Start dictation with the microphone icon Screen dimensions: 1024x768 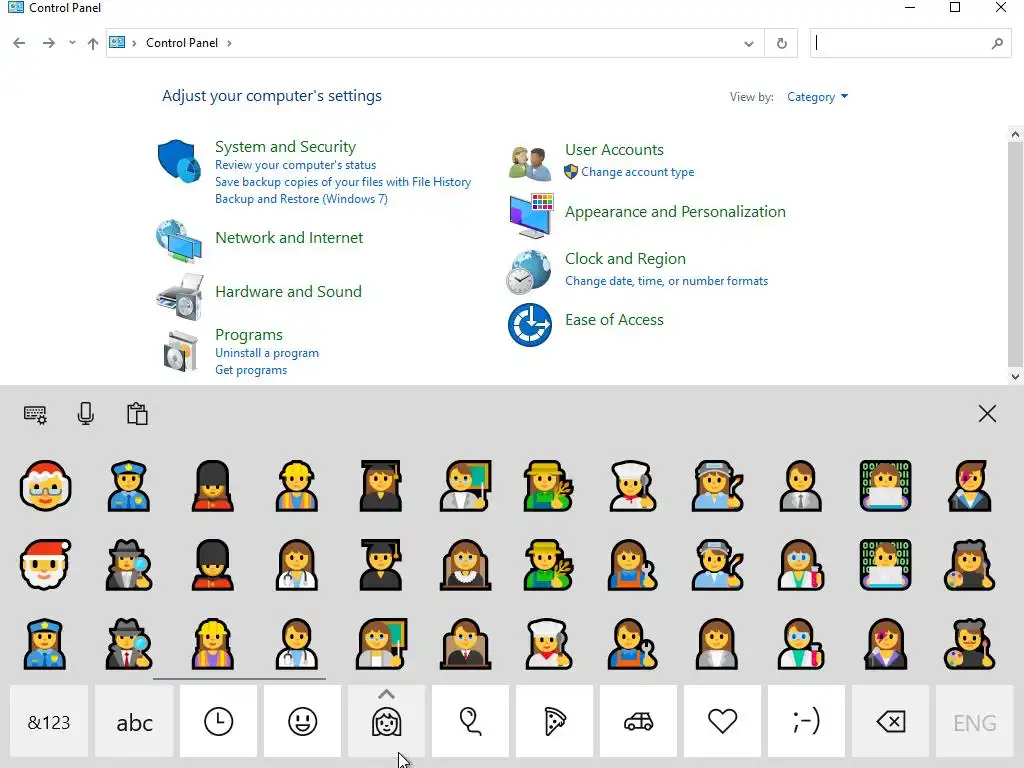[86, 414]
